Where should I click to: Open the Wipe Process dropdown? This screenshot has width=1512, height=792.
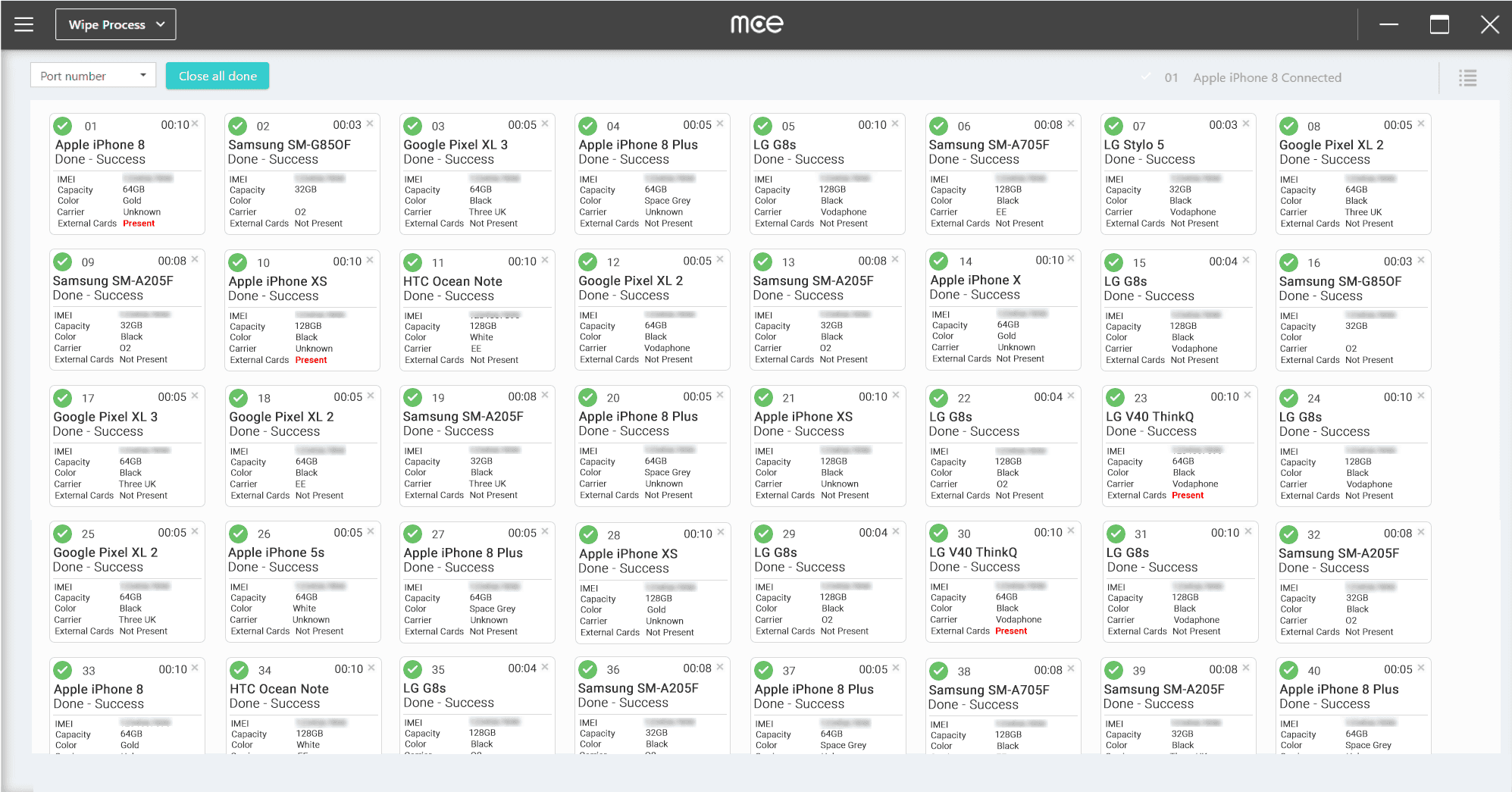tap(116, 24)
